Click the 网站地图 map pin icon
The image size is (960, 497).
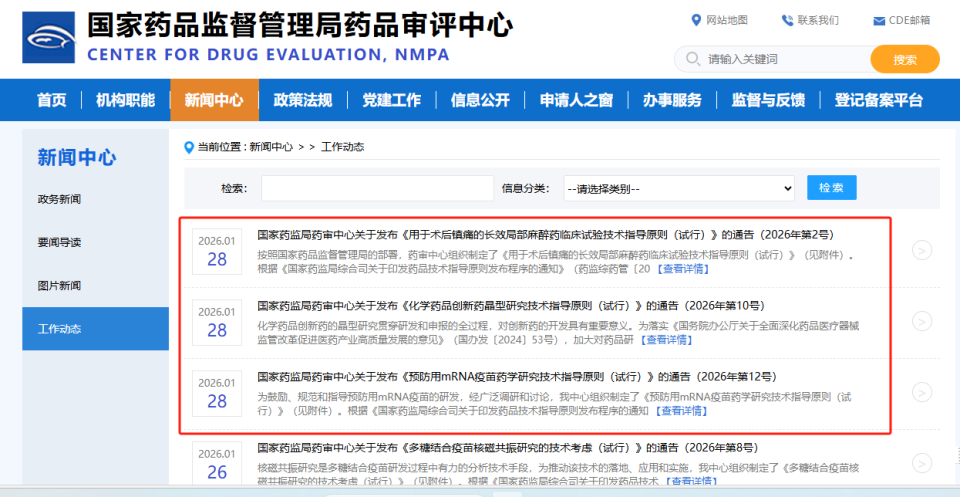(x=696, y=20)
